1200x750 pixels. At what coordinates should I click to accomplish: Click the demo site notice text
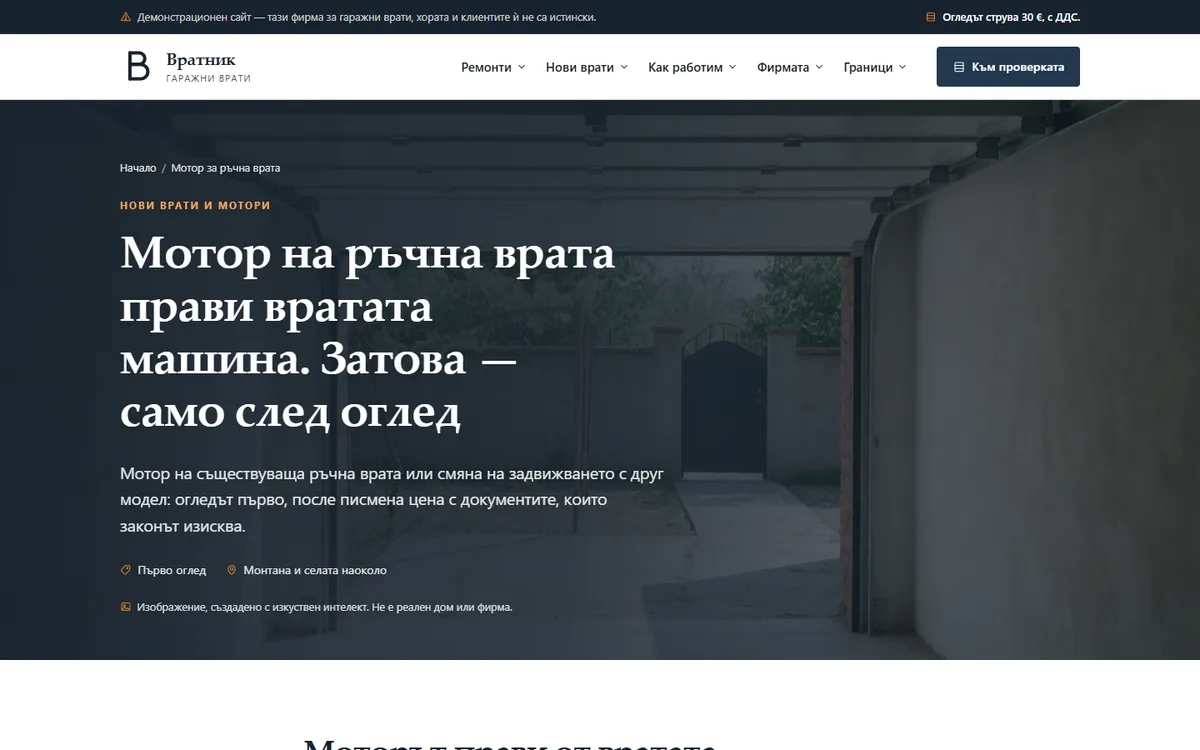[367, 17]
